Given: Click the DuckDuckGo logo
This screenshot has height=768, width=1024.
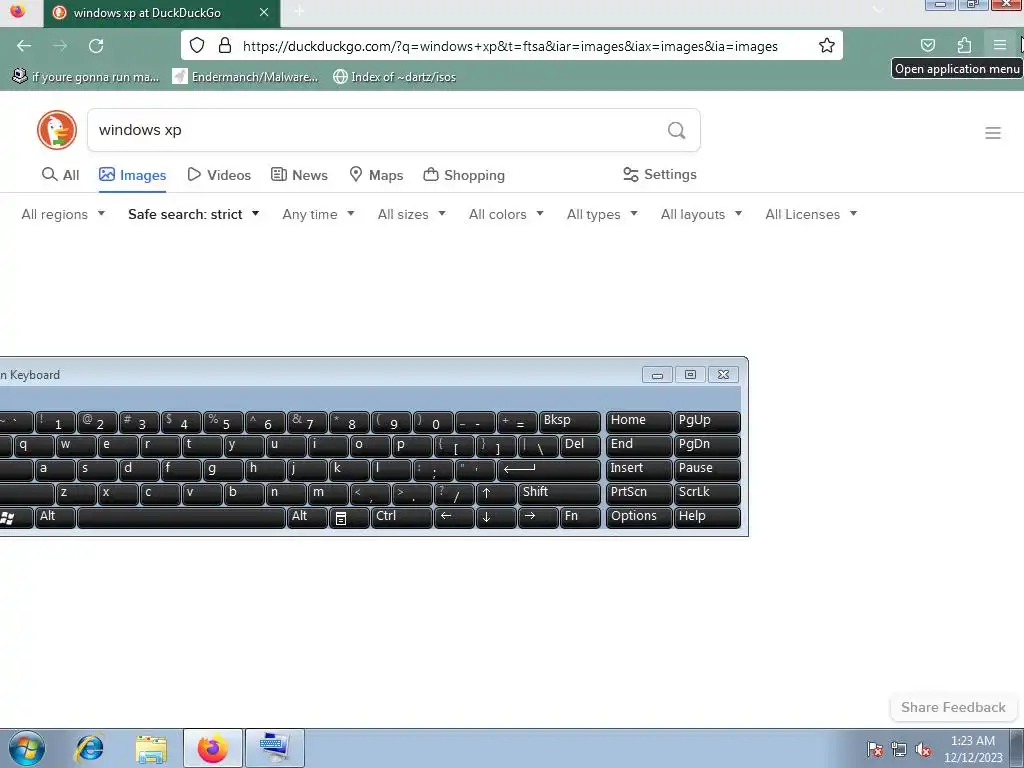Looking at the screenshot, I should click(57, 130).
